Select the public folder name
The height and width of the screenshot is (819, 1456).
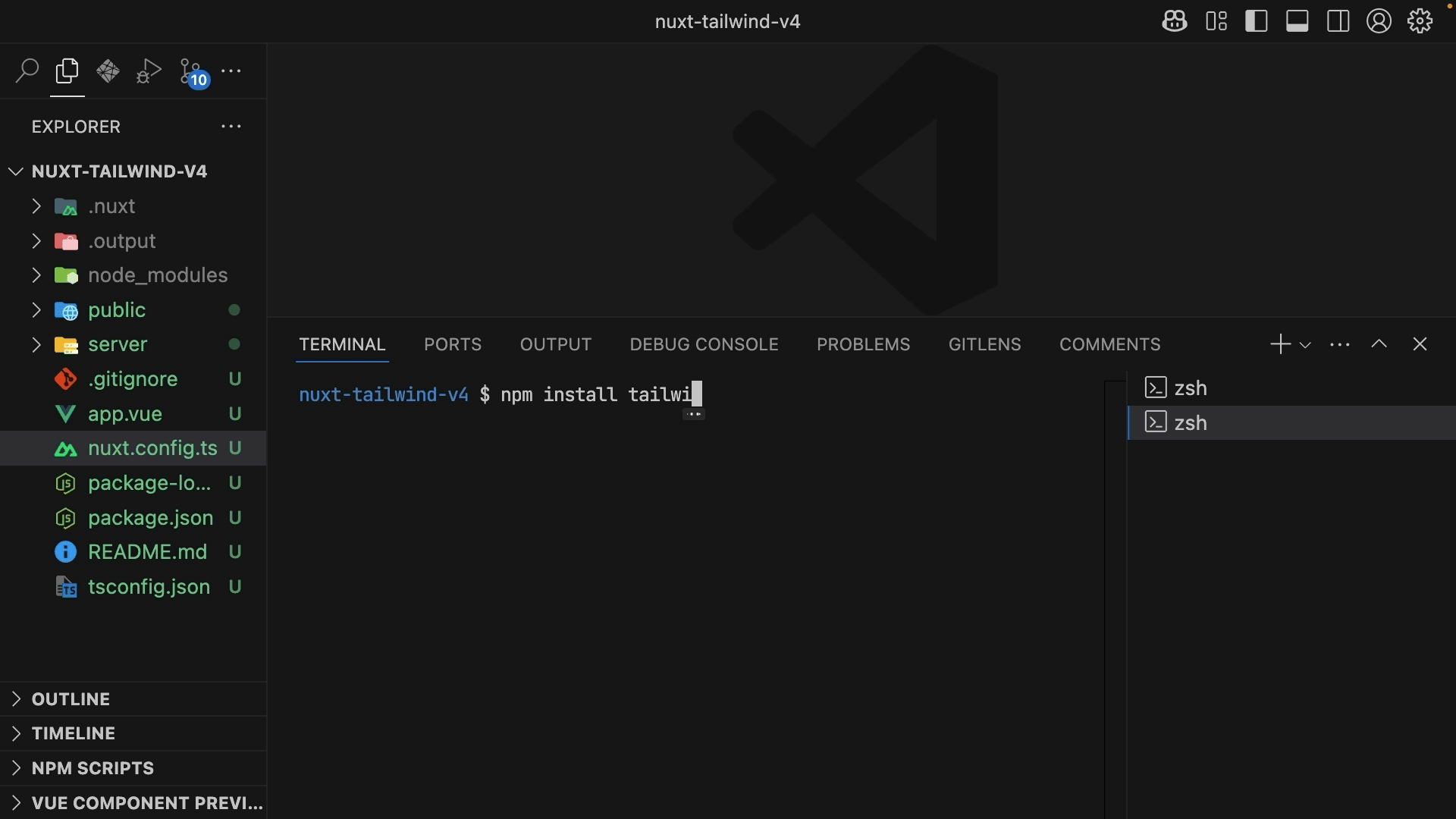click(117, 310)
